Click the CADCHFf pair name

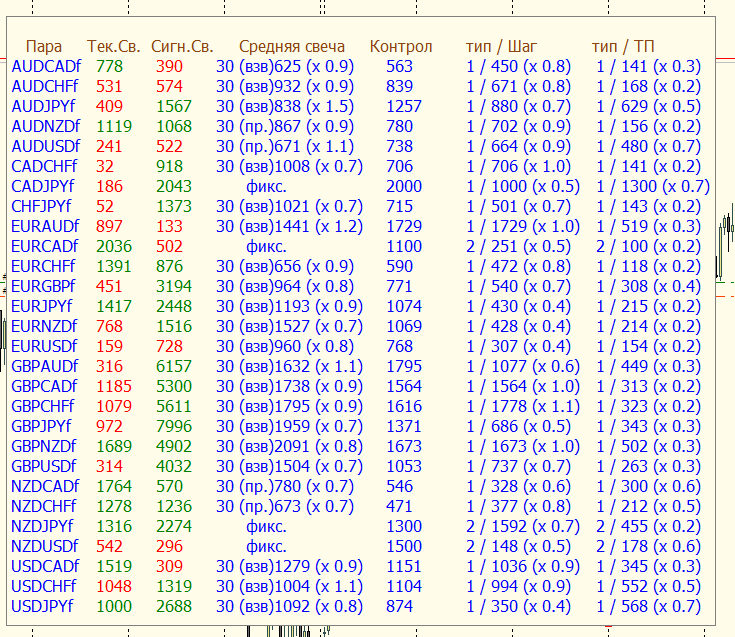pos(44,166)
